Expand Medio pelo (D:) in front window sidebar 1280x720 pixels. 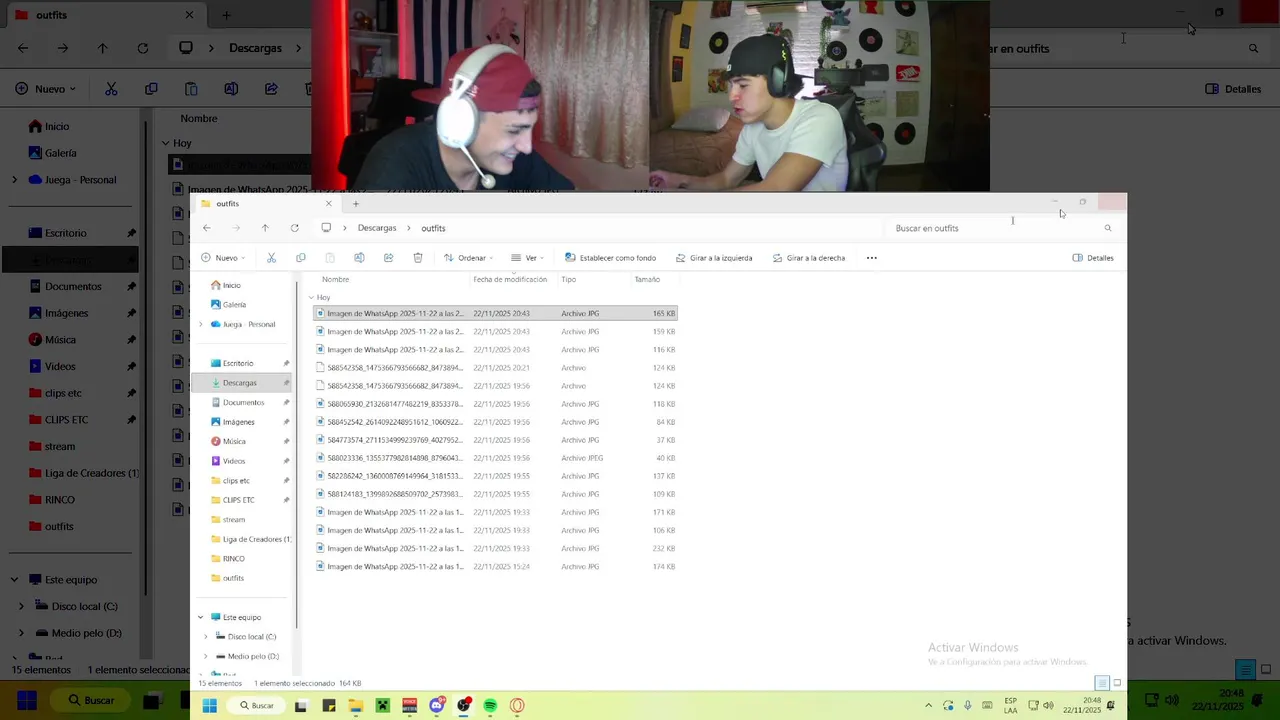pos(206,656)
